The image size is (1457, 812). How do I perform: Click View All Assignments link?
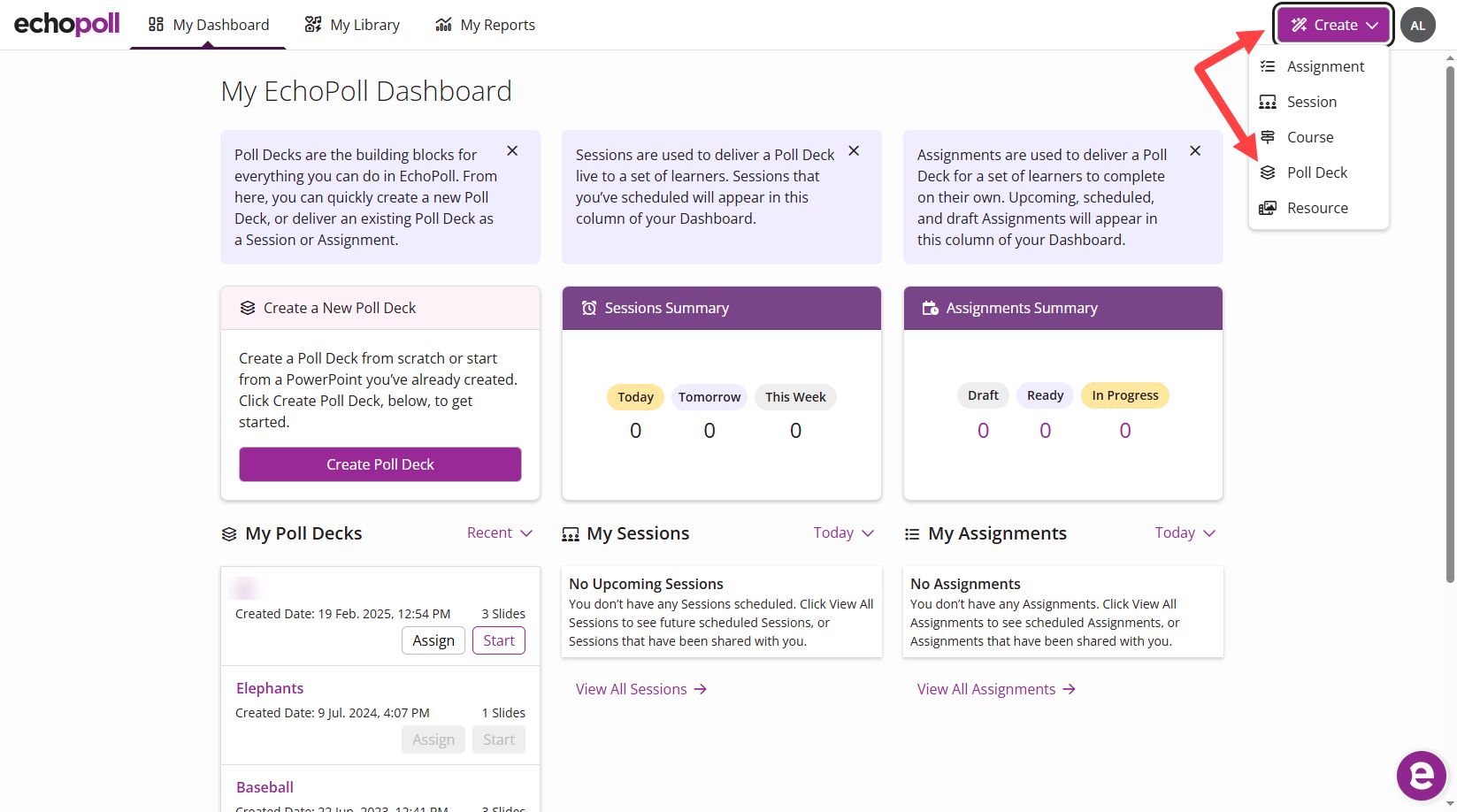[x=996, y=689]
